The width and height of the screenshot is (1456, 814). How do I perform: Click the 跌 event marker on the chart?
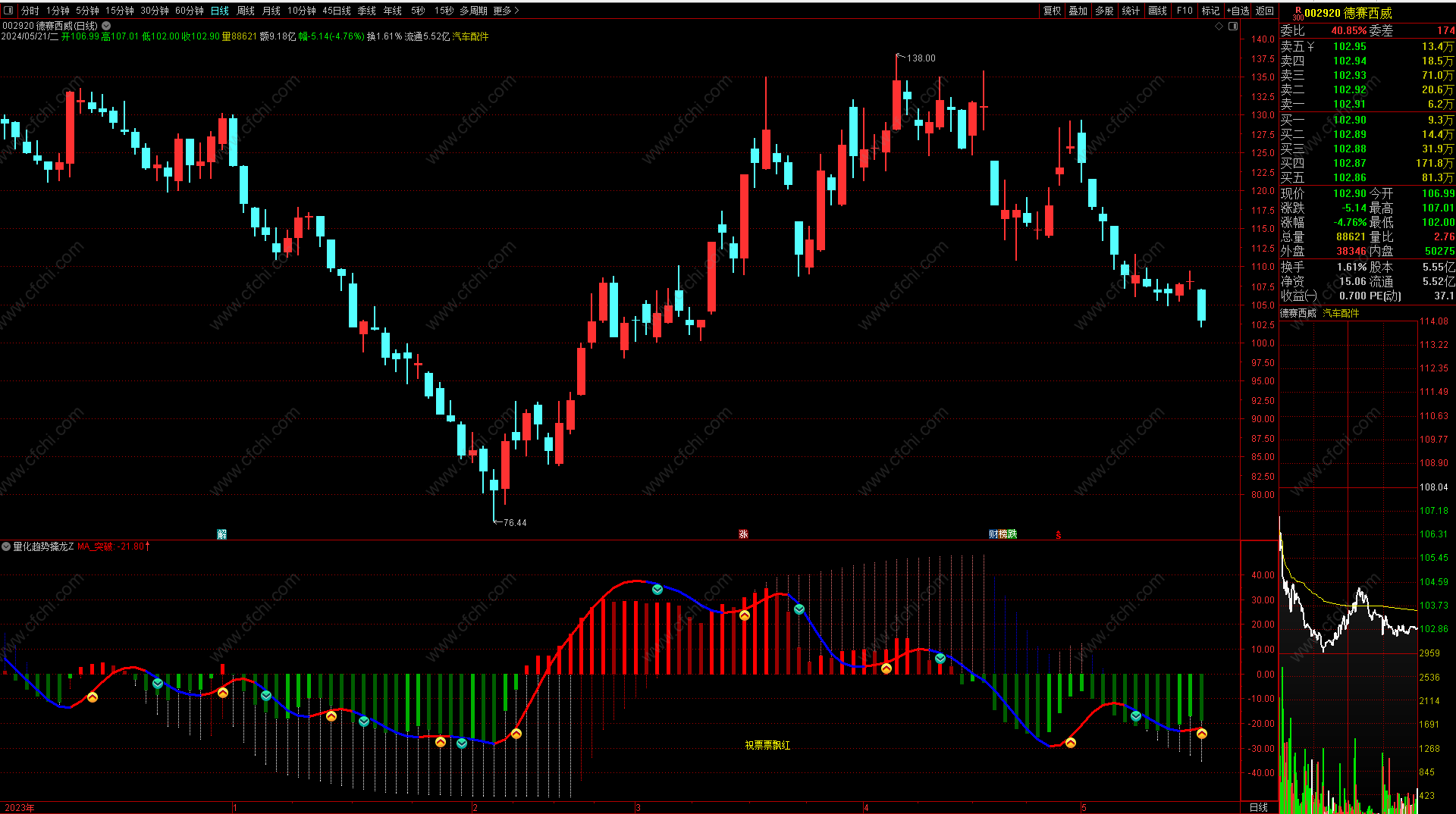tap(1012, 534)
